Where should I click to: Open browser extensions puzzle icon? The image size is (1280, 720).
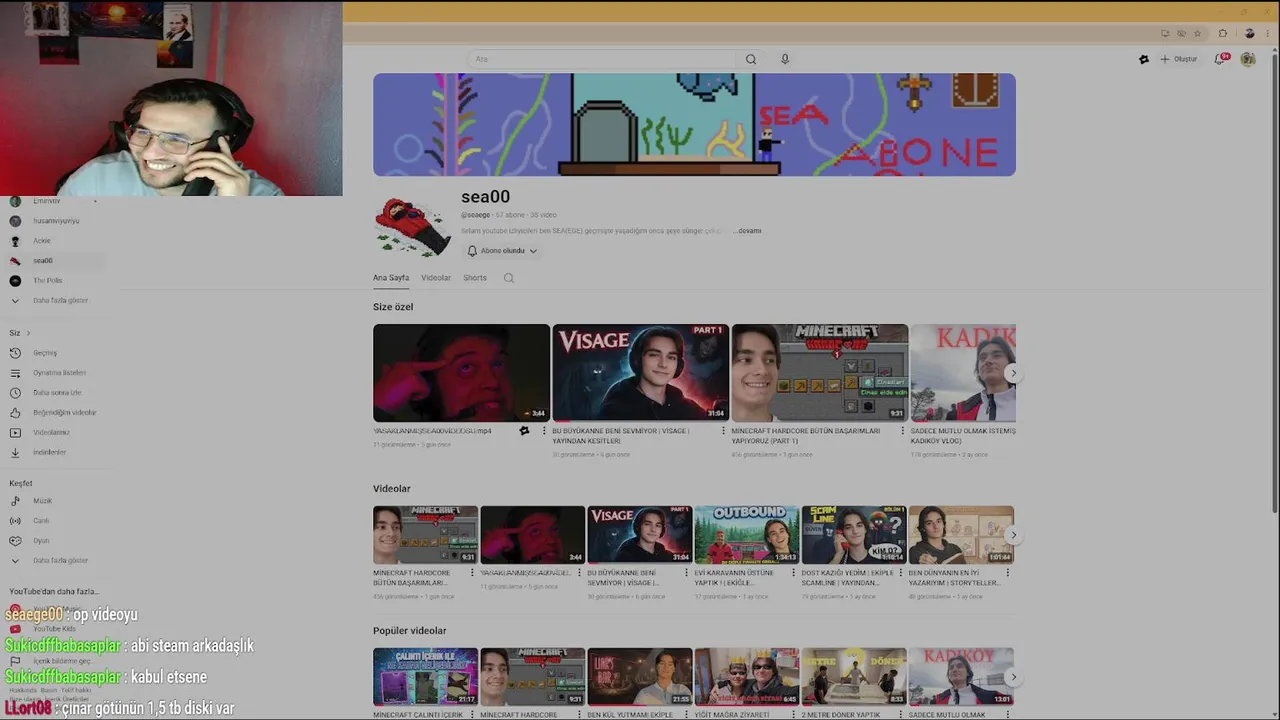tap(1222, 33)
